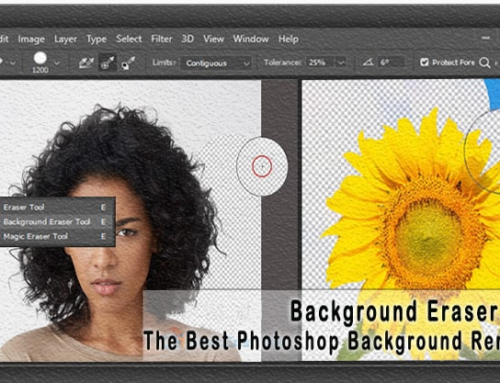Choose Magic Eraser Tool from the flyout
500x383 pixels.
pyautogui.click(x=58, y=236)
